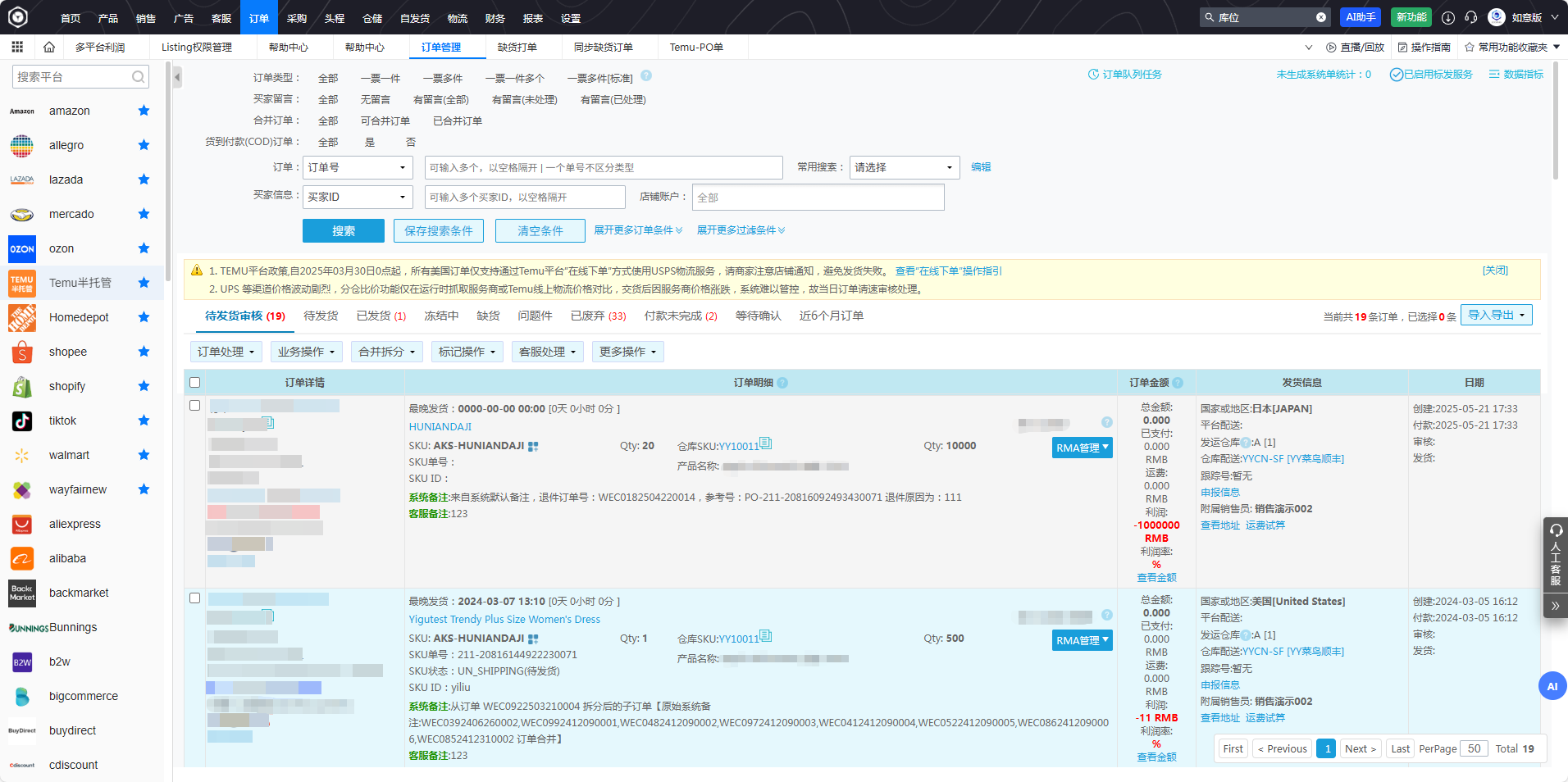Open the apps grid next to home icon
1568x782 pixels.
16,47
